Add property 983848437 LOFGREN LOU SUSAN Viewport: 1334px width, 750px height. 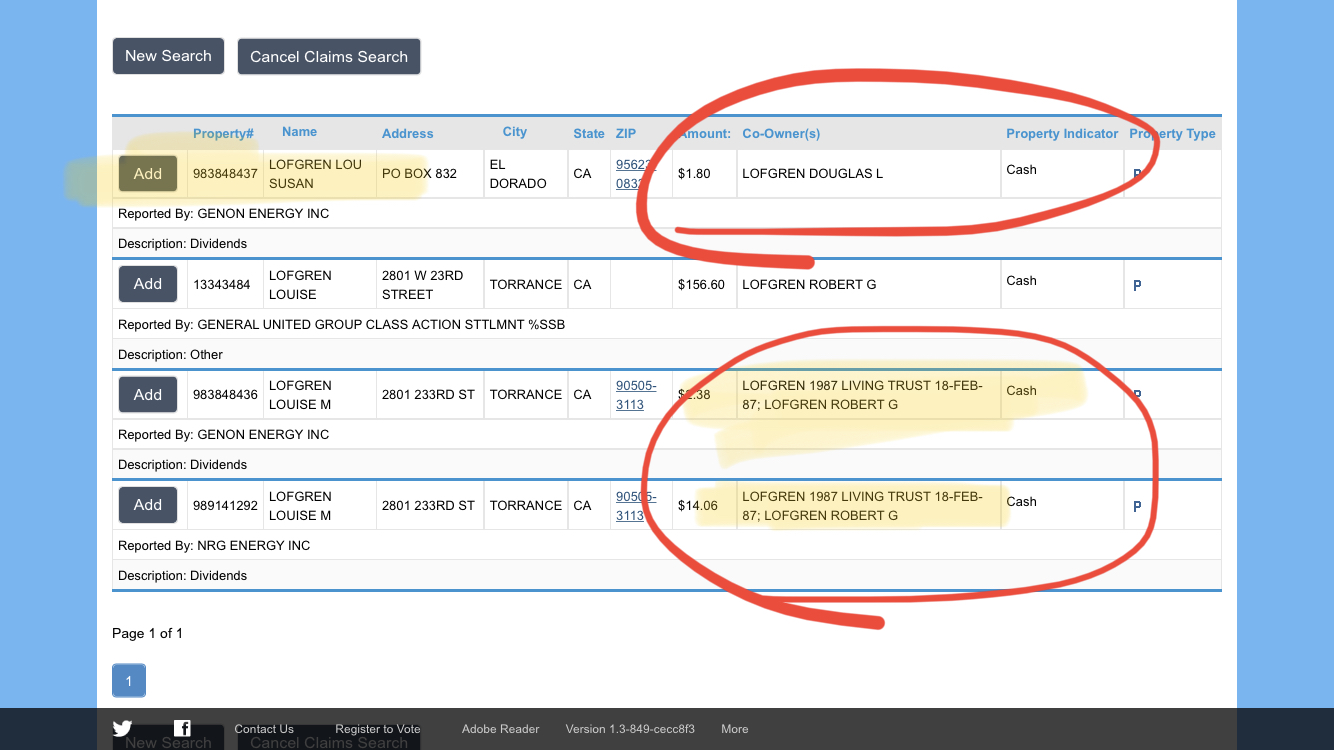(148, 174)
